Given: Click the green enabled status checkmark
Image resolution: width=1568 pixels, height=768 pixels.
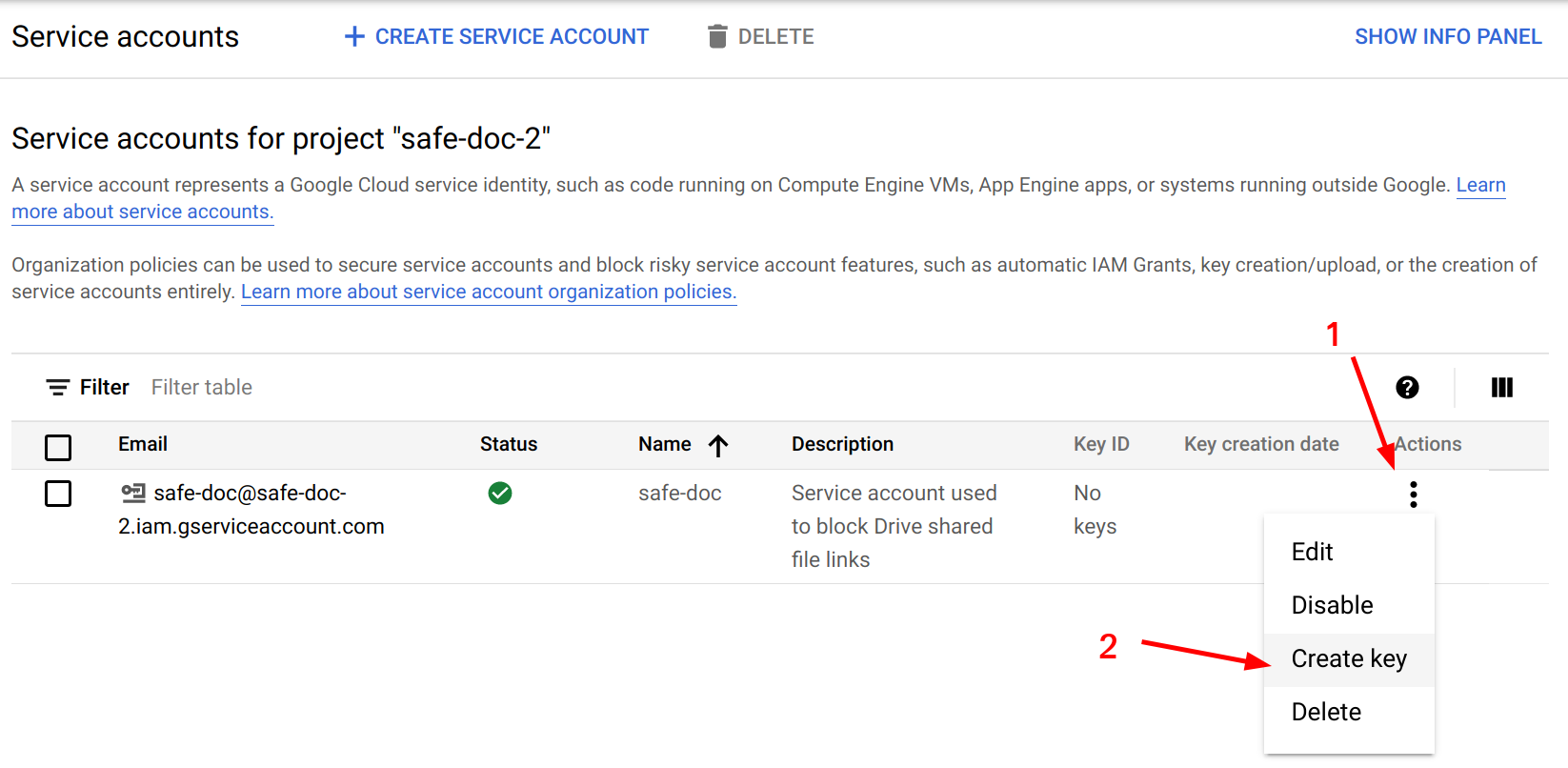Looking at the screenshot, I should pos(500,493).
